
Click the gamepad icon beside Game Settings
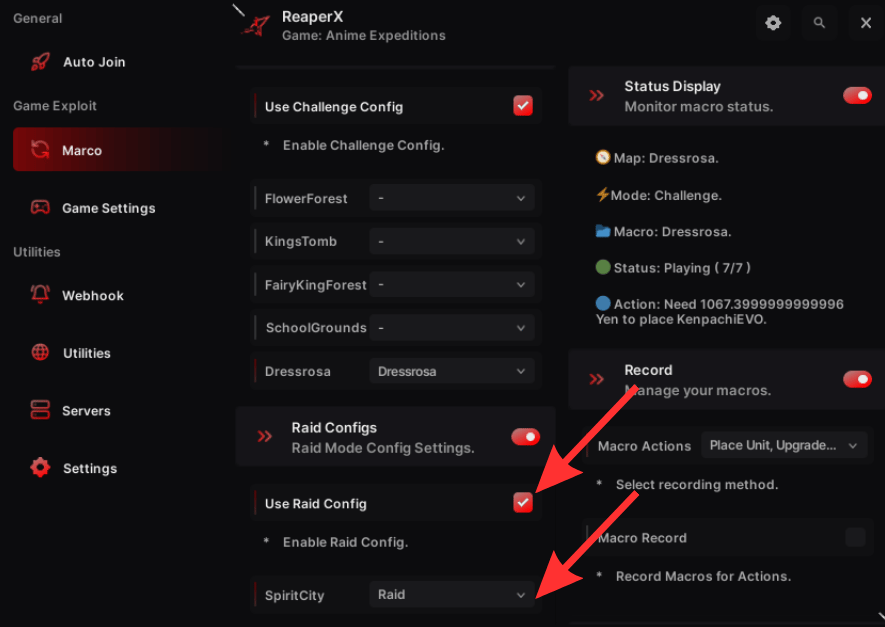40,207
